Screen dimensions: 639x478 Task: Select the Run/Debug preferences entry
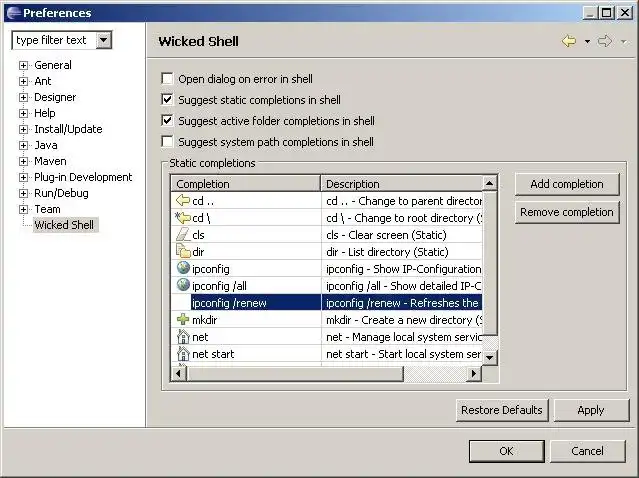click(61, 193)
